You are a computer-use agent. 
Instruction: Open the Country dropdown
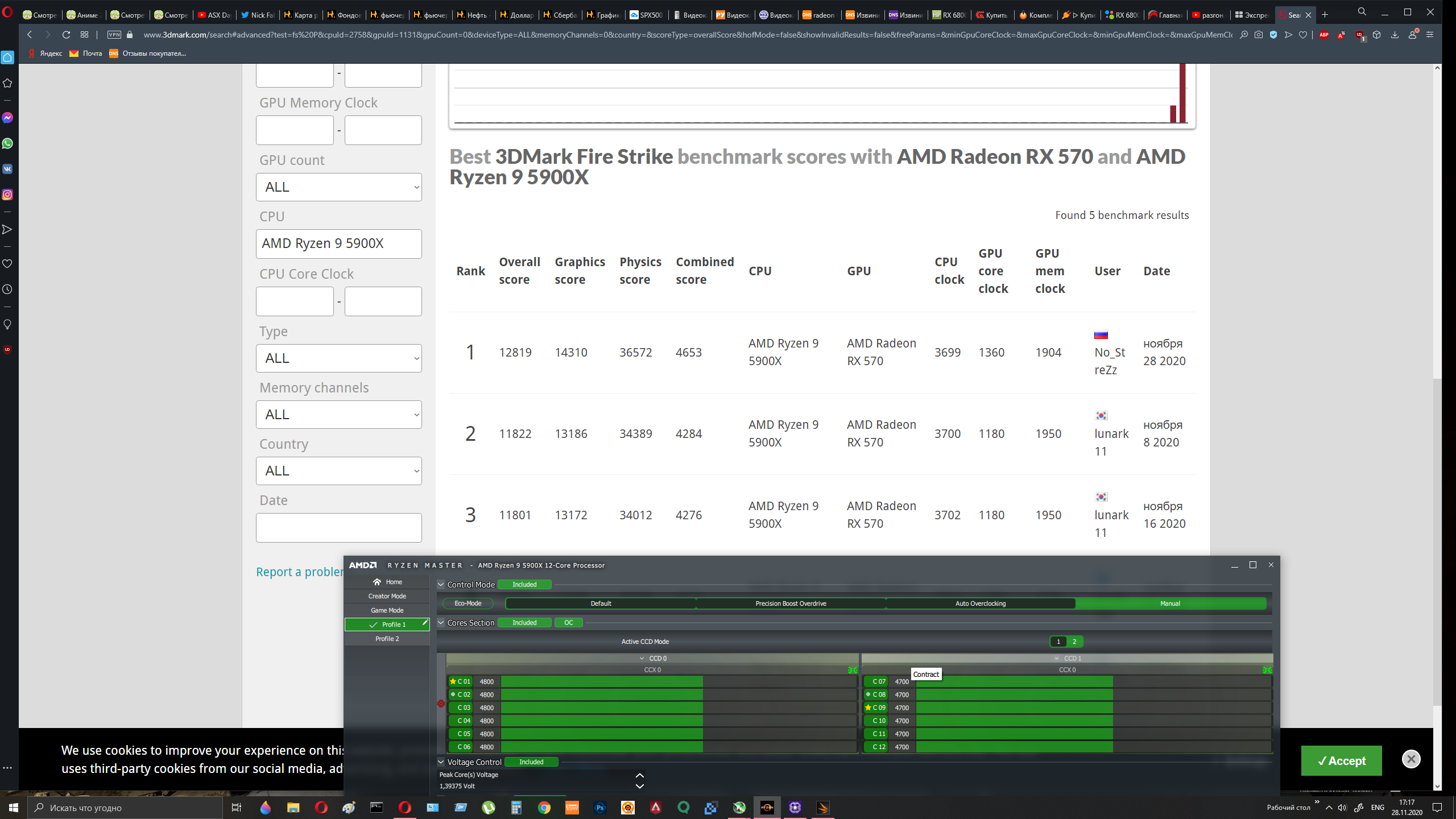pos(339,471)
